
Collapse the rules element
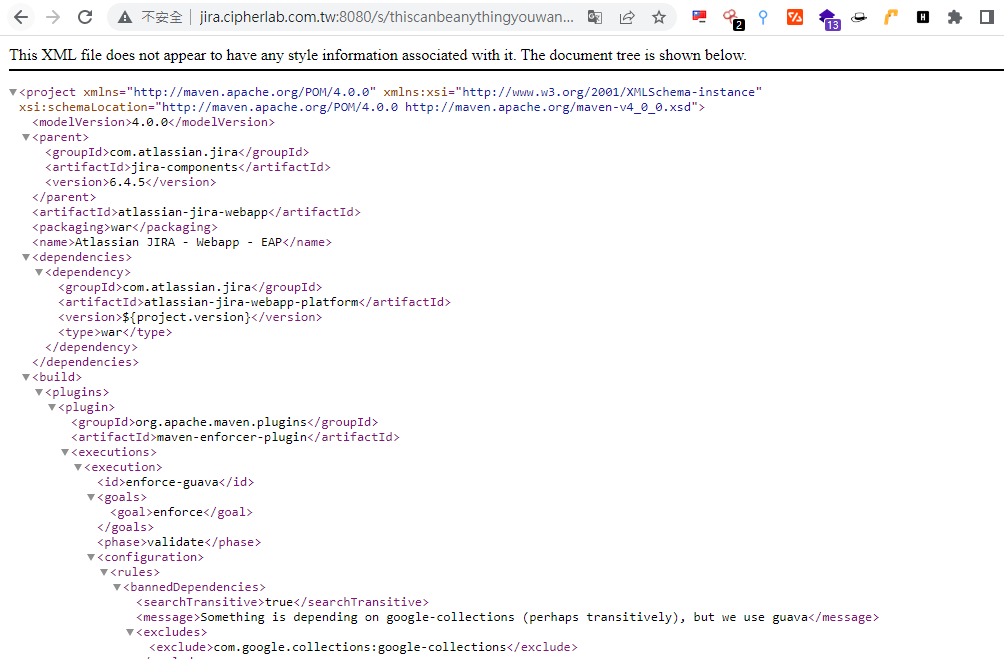(104, 572)
